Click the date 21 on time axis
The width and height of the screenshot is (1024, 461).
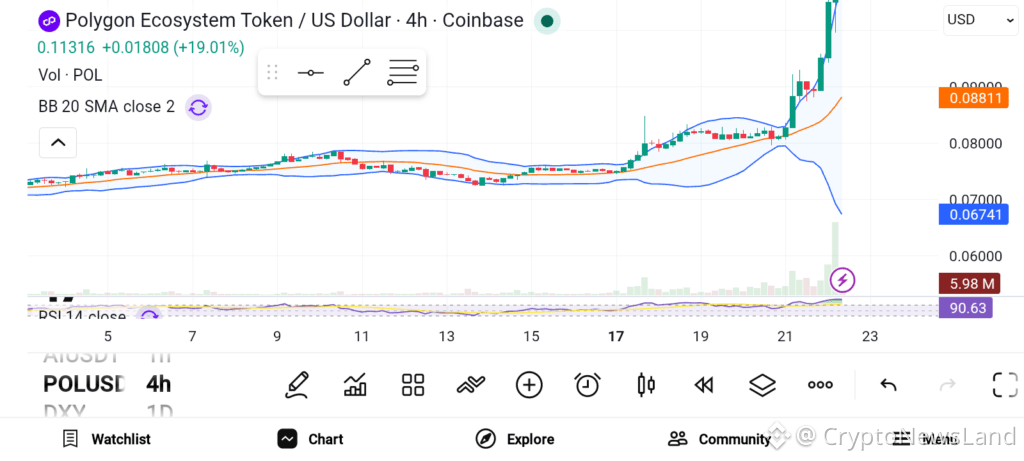(784, 337)
